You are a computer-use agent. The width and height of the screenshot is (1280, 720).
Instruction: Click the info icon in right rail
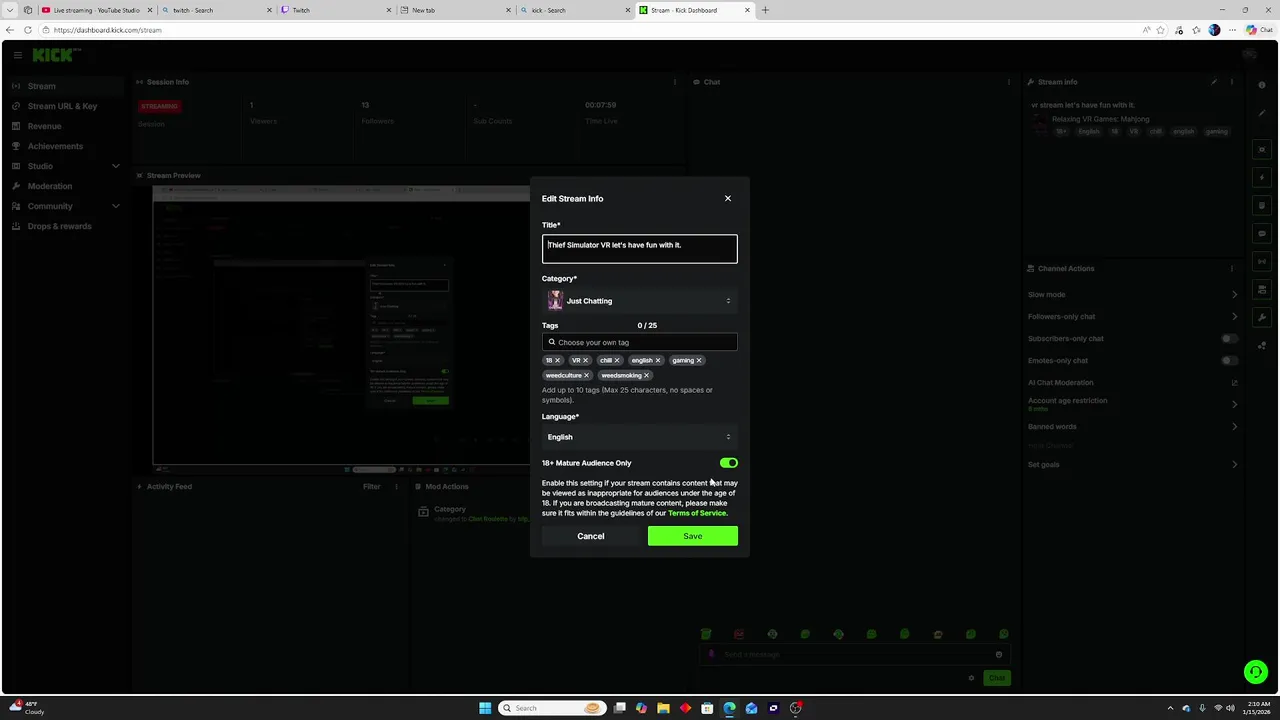pos(1262,85)
